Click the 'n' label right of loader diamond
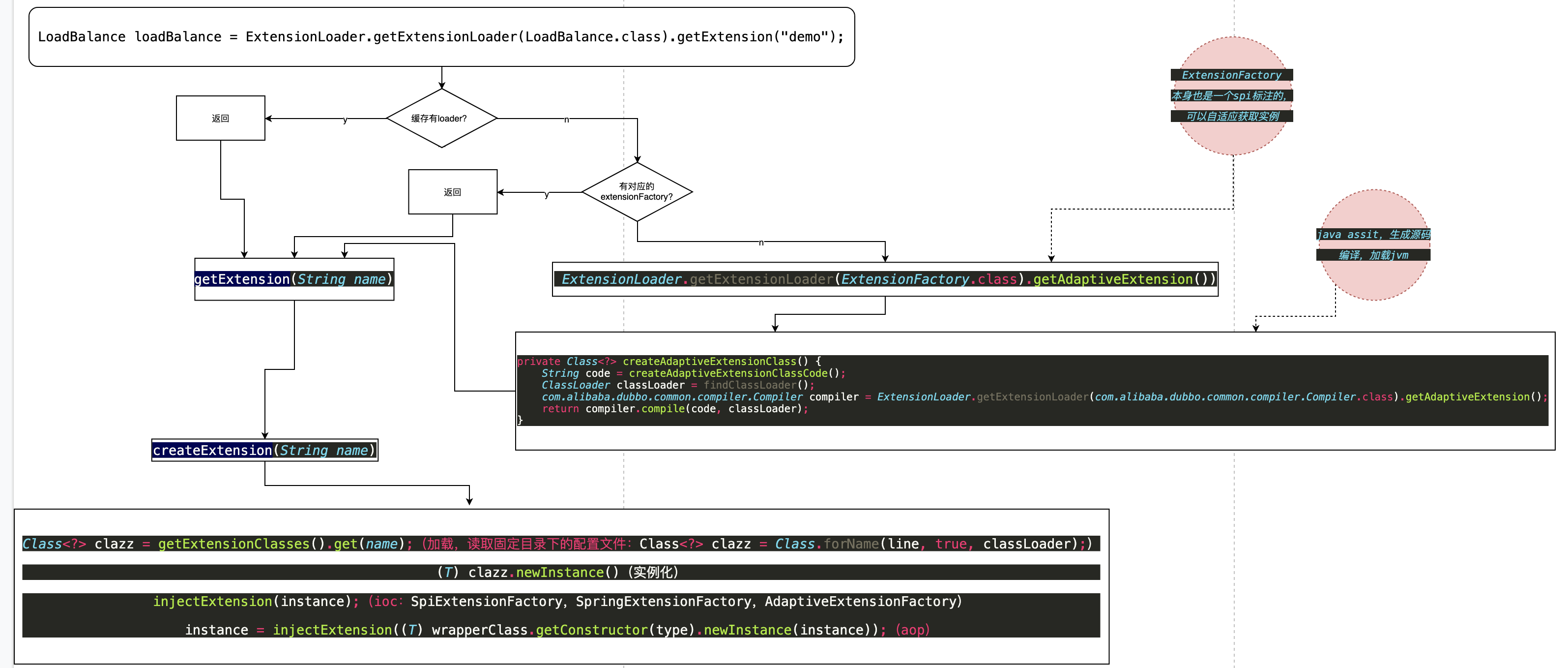Screen dimensions: 1568x668 pyautogui.click(x=566, y=120)
